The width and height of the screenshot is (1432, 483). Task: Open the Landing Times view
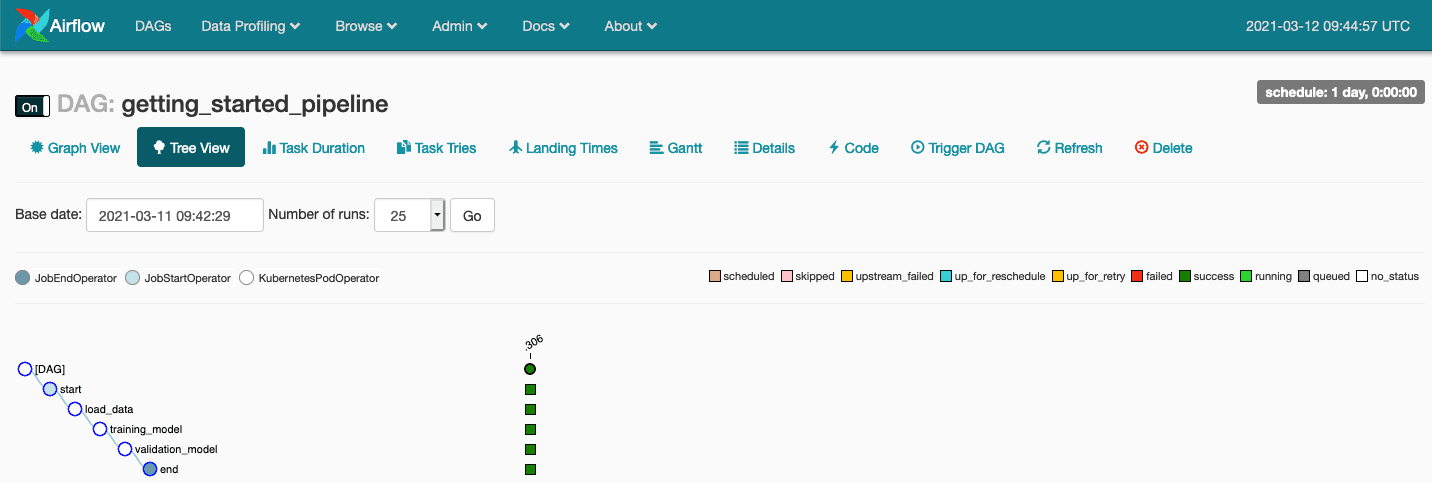pyautogui.click(x=563, y=148)
